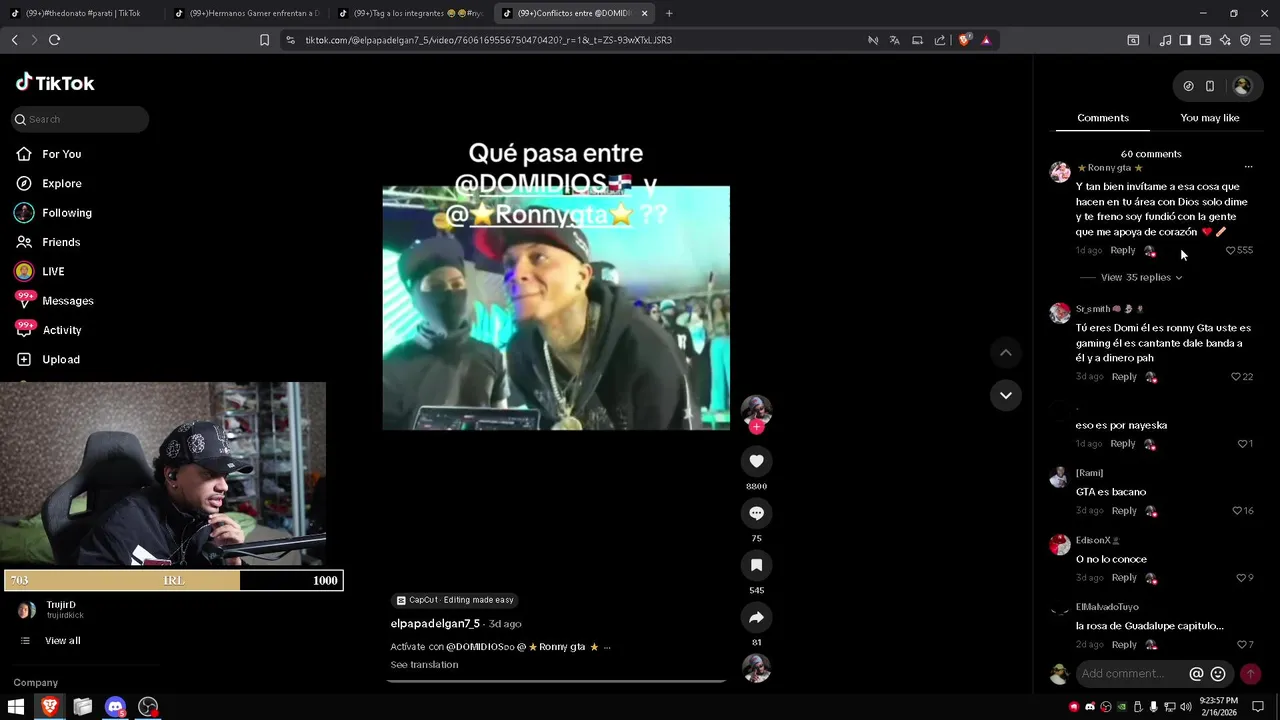Open the new tab plus button
The width and height of the screenshot is (1280, 720).
point(669,13)
